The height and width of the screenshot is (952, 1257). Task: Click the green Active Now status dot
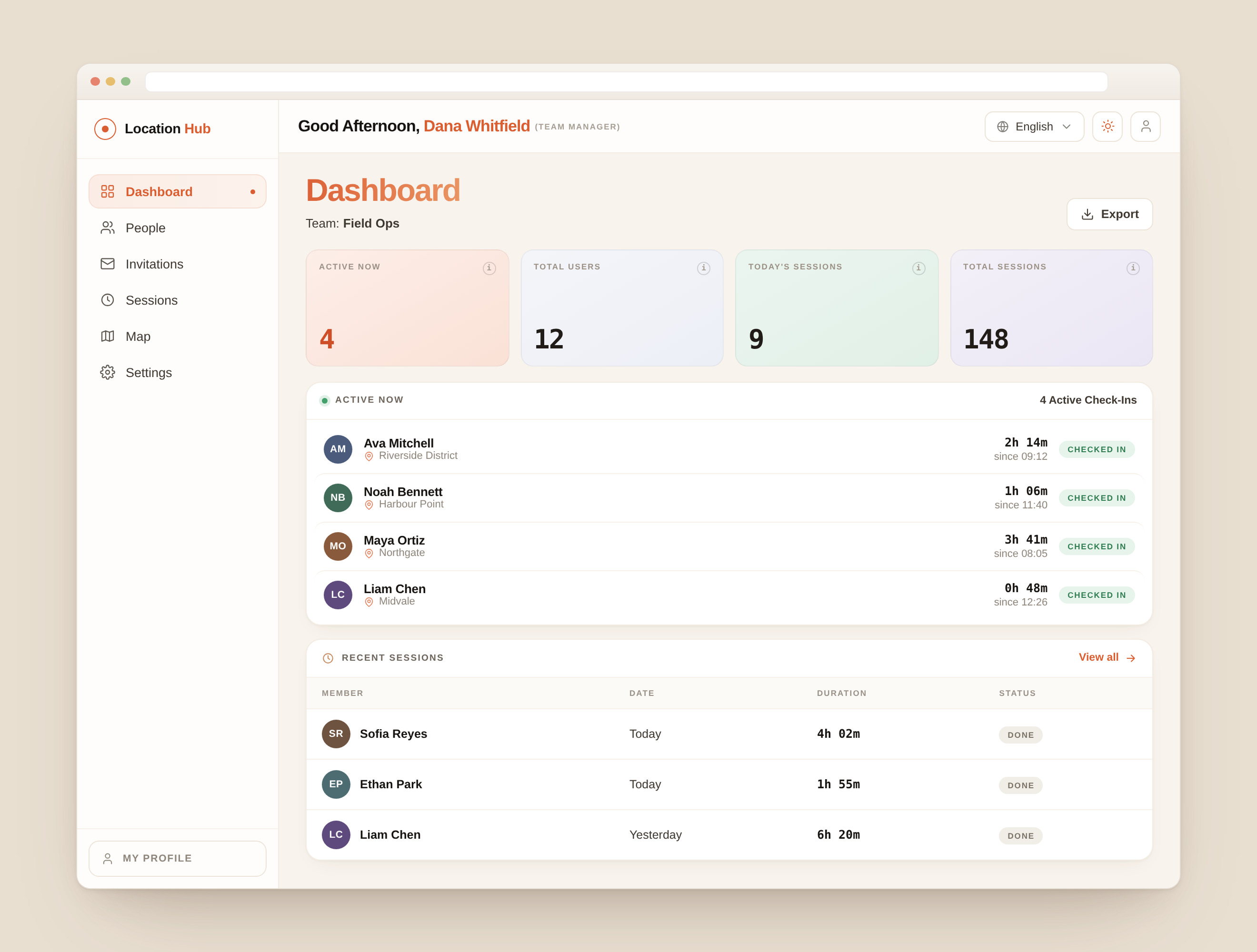point(324,400)
